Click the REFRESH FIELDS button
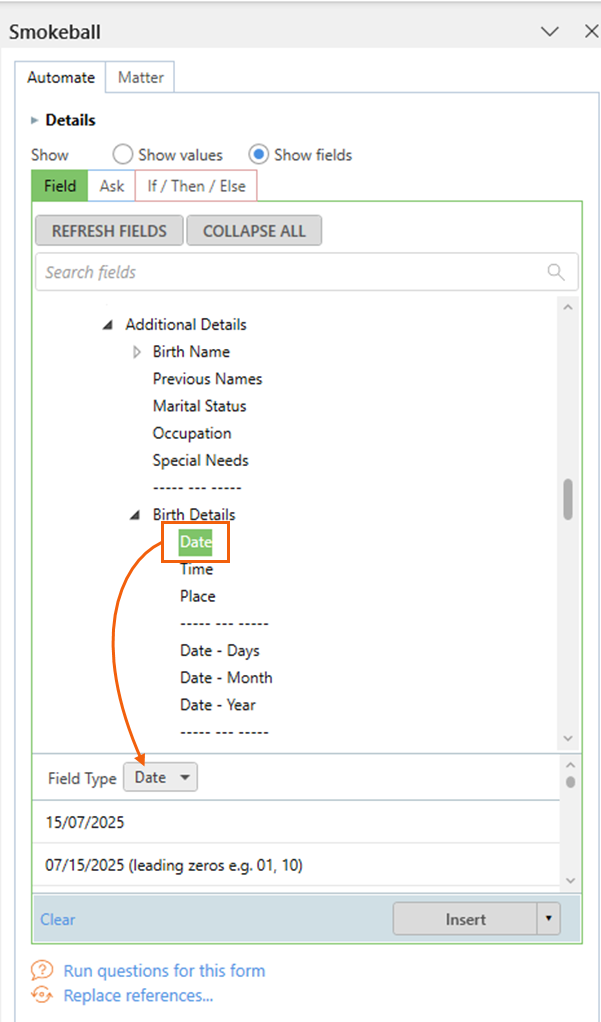The height and width of the screenshot is (1022, 601). pyautogui.click(x=110, y=231)
